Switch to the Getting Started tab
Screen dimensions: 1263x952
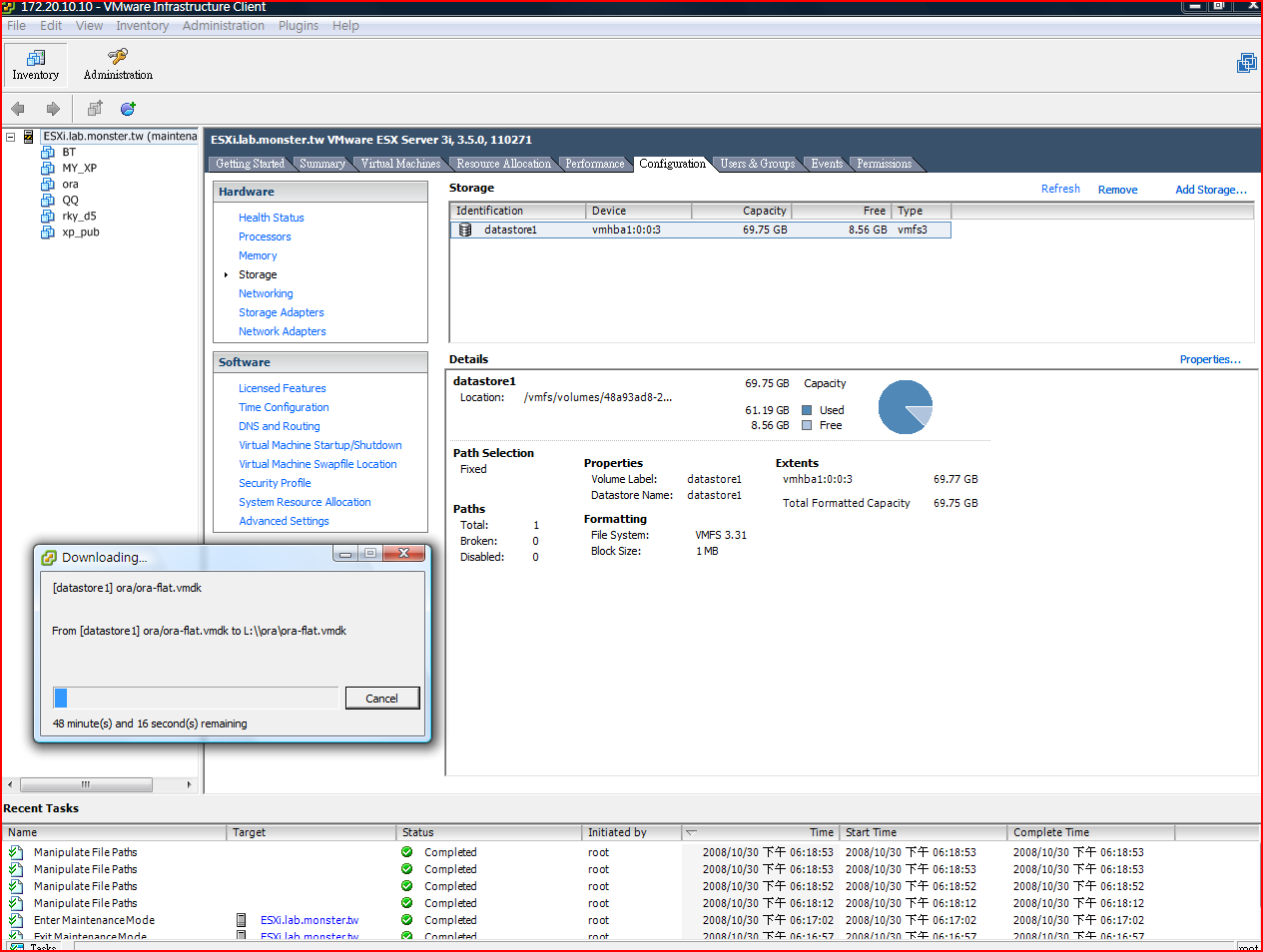pos(250,164)
